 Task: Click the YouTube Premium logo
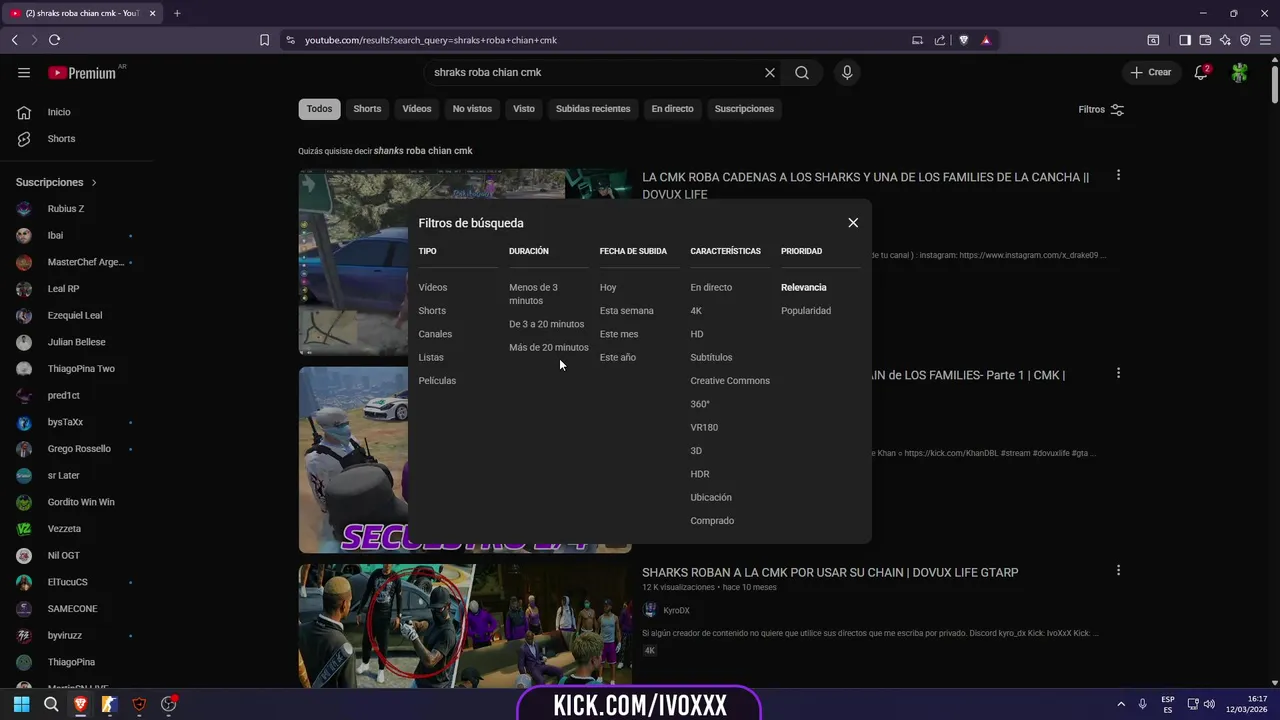click(x=82, y=72)
